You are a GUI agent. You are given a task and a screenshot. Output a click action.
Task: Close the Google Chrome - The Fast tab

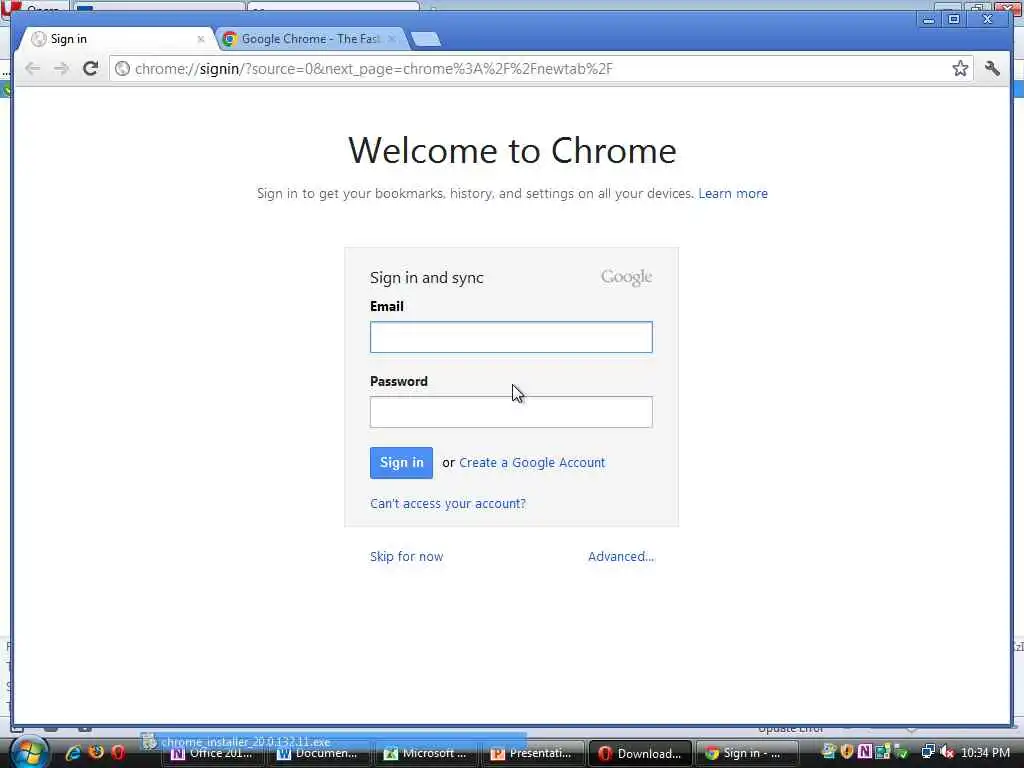[x=391, y=39]
